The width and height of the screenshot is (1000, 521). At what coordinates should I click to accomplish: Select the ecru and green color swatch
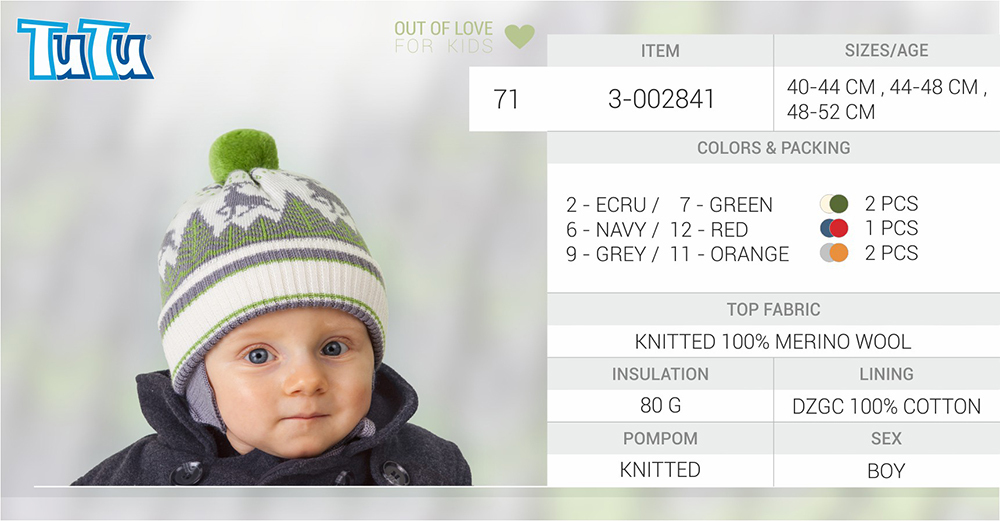(834, 204)
